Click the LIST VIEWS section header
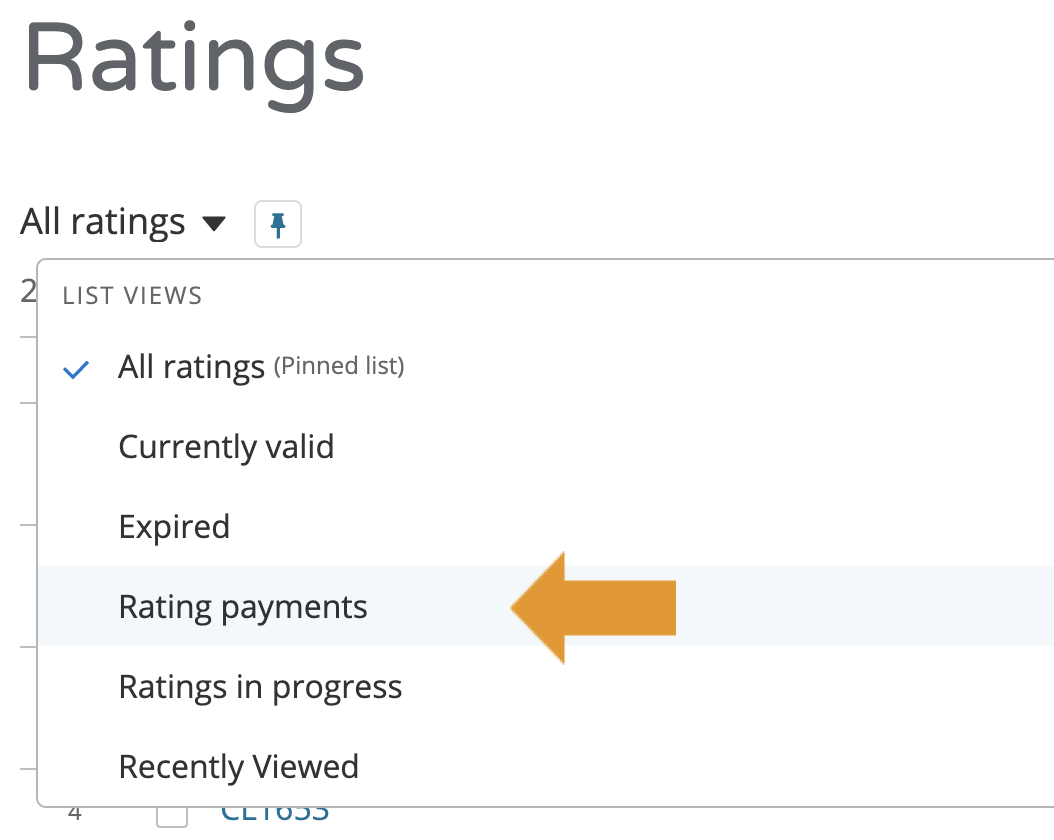The width and height of the screenshot is (1054, 840). click(x=132, y=296)
